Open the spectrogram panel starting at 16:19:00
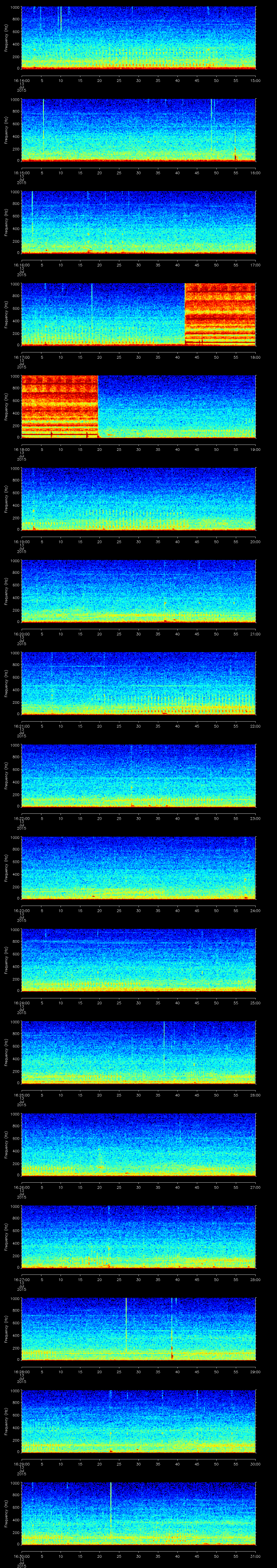 coord(138,499)
